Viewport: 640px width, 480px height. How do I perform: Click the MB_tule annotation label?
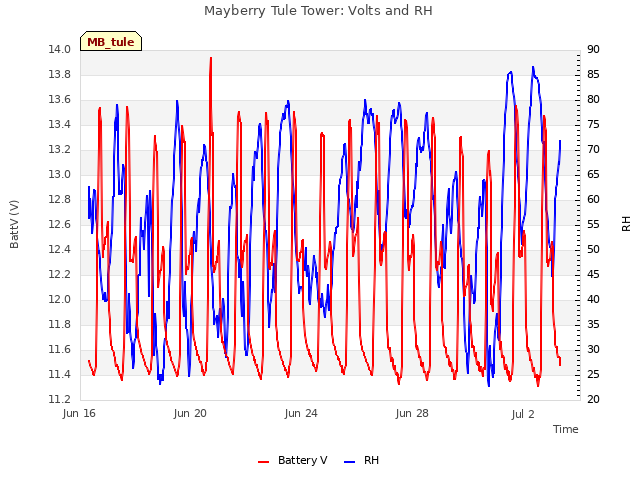tap(111, 42)
